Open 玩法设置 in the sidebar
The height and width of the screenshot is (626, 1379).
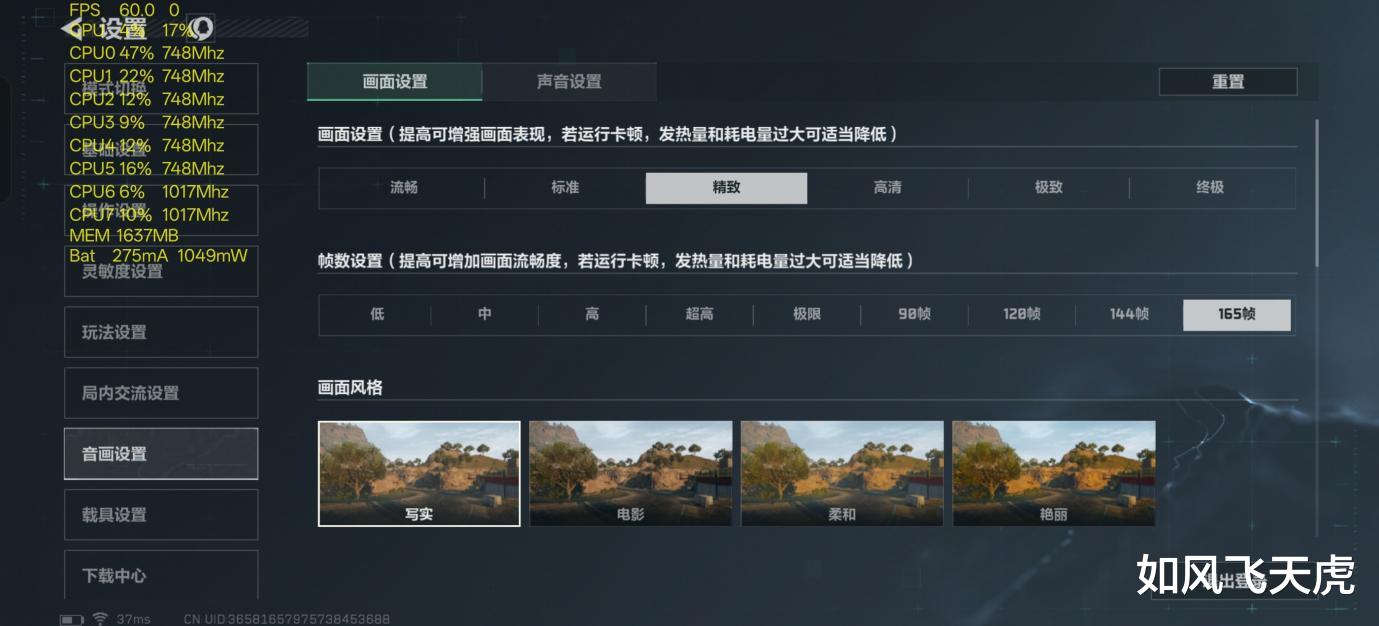(x=161, y=332)
